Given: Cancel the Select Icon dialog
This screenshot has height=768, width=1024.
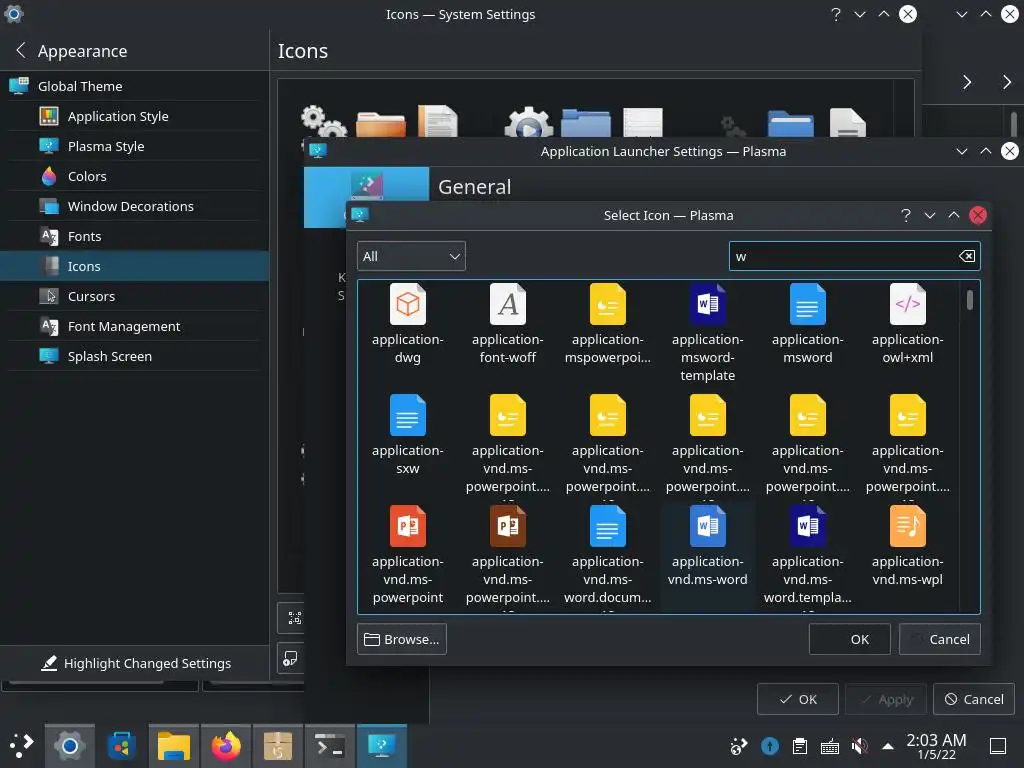Looking at the screenshot, I should (940, 639).
